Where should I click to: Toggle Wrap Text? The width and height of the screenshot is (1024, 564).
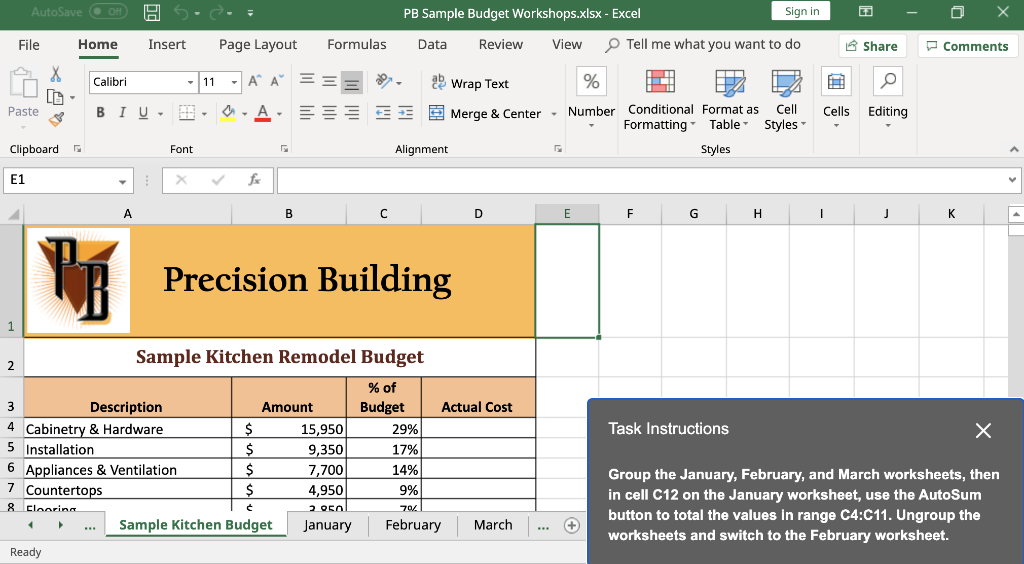pyautogui.click(x=470, y=83)
